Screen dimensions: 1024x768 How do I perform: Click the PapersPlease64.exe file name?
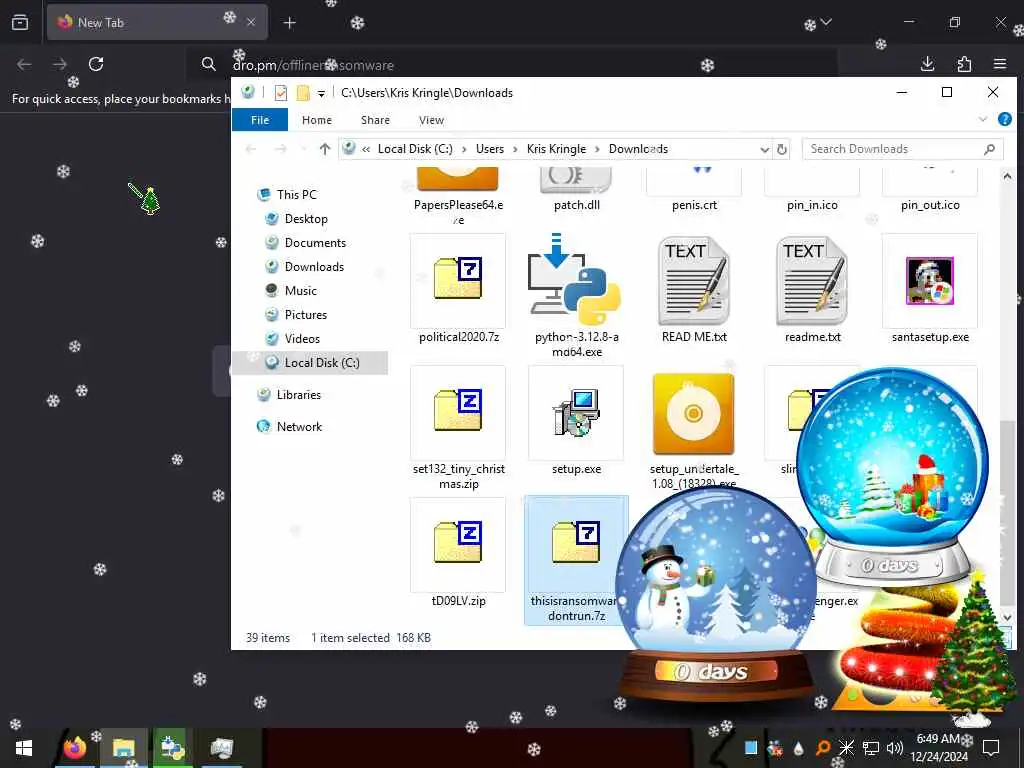pyautogui.click(x=458, y=212)
